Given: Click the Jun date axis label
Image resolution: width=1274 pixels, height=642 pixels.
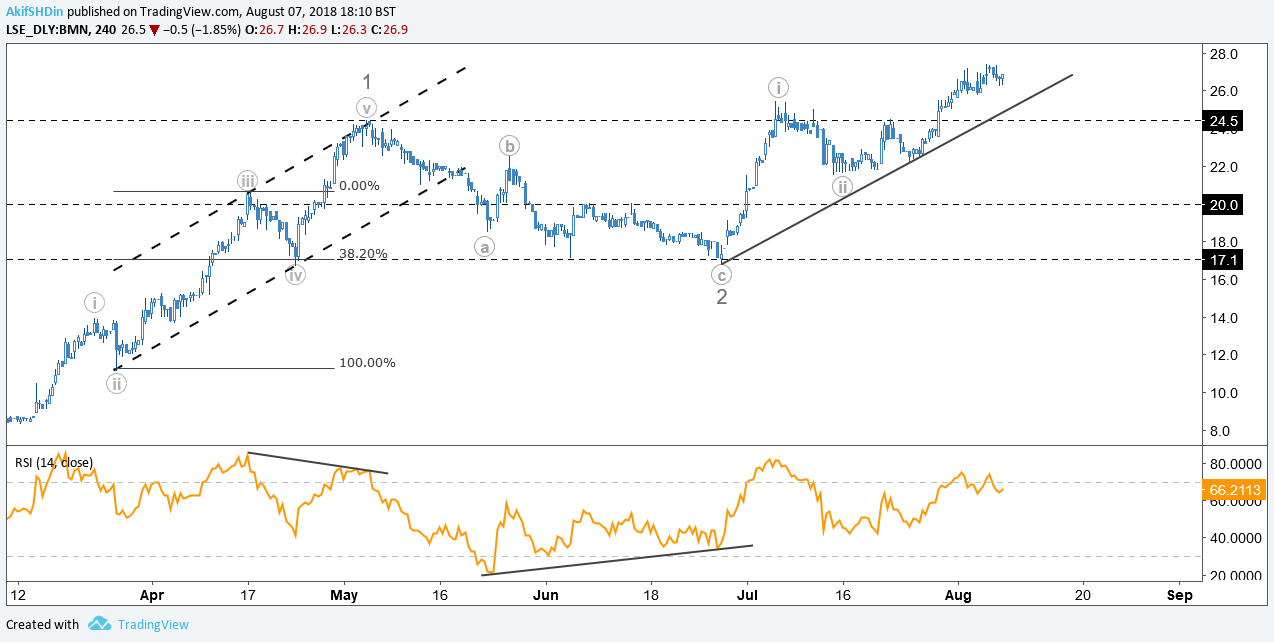Looking at the screenshot, I should click(x=545, y=595).
